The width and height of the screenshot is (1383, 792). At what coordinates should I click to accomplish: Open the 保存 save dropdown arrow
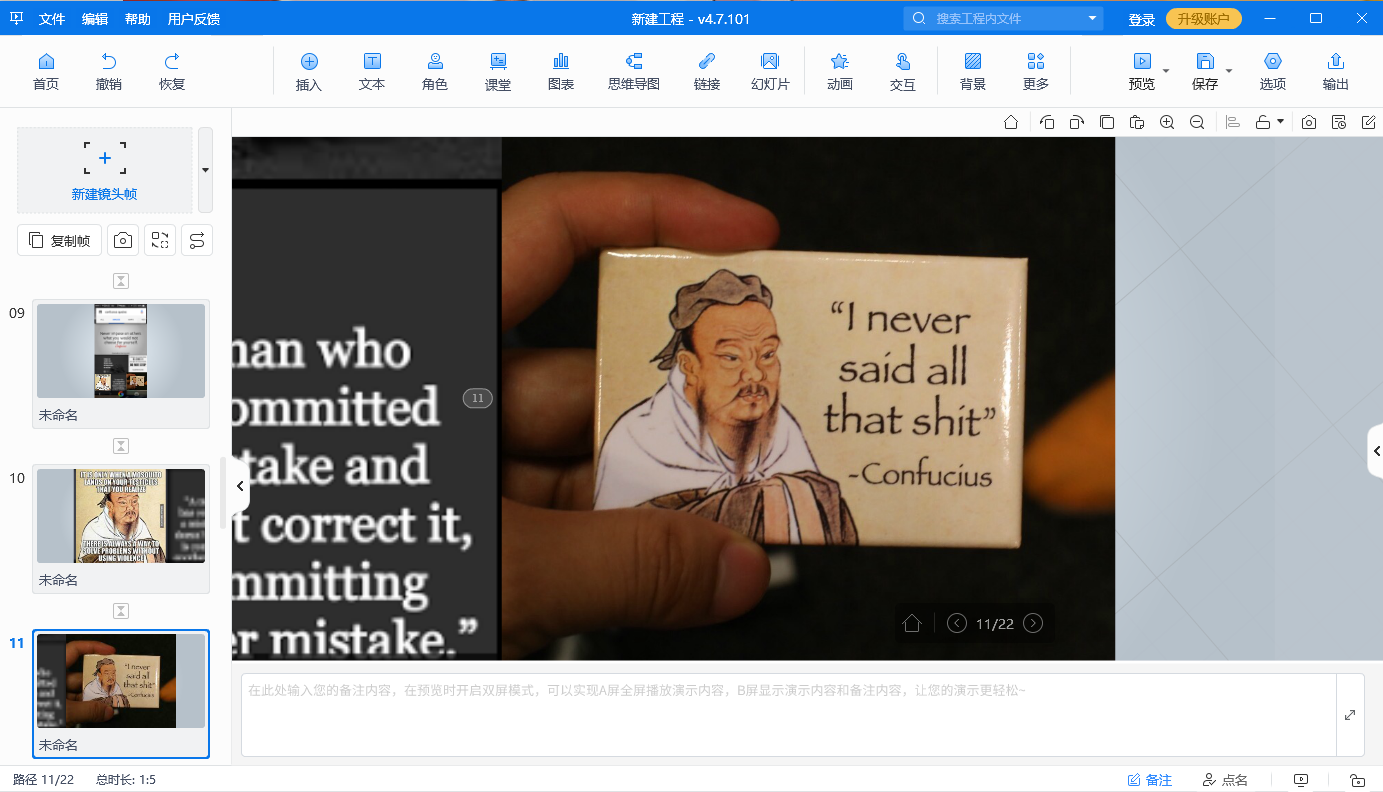point(1229,71)
